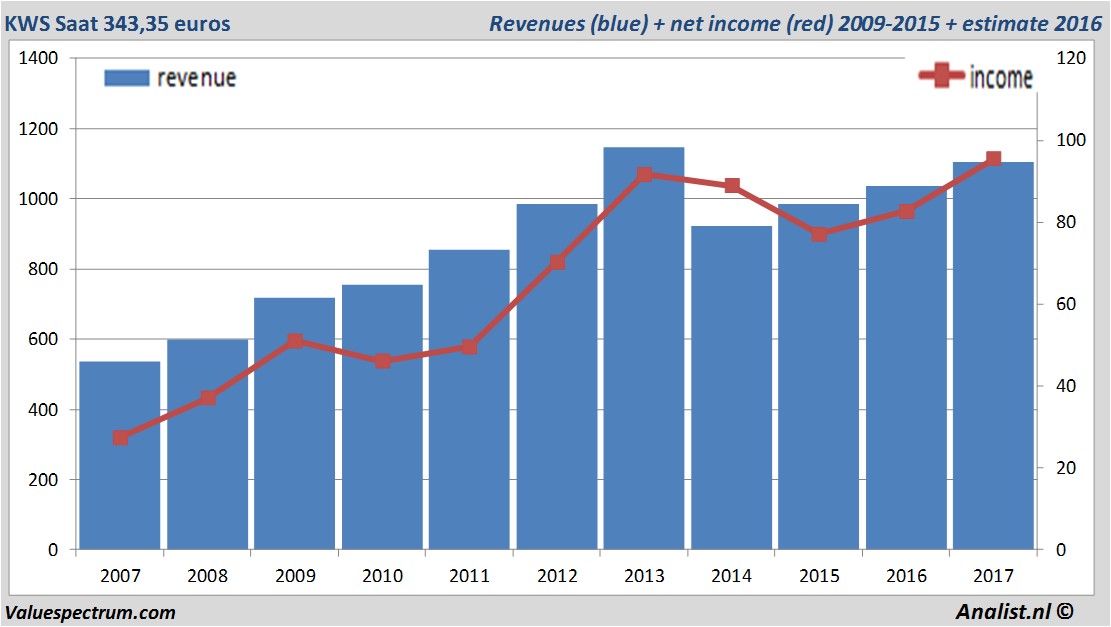Screen dimensions: 1111x627
Task: Click the 2015 income marker
Action: [819, 234]
